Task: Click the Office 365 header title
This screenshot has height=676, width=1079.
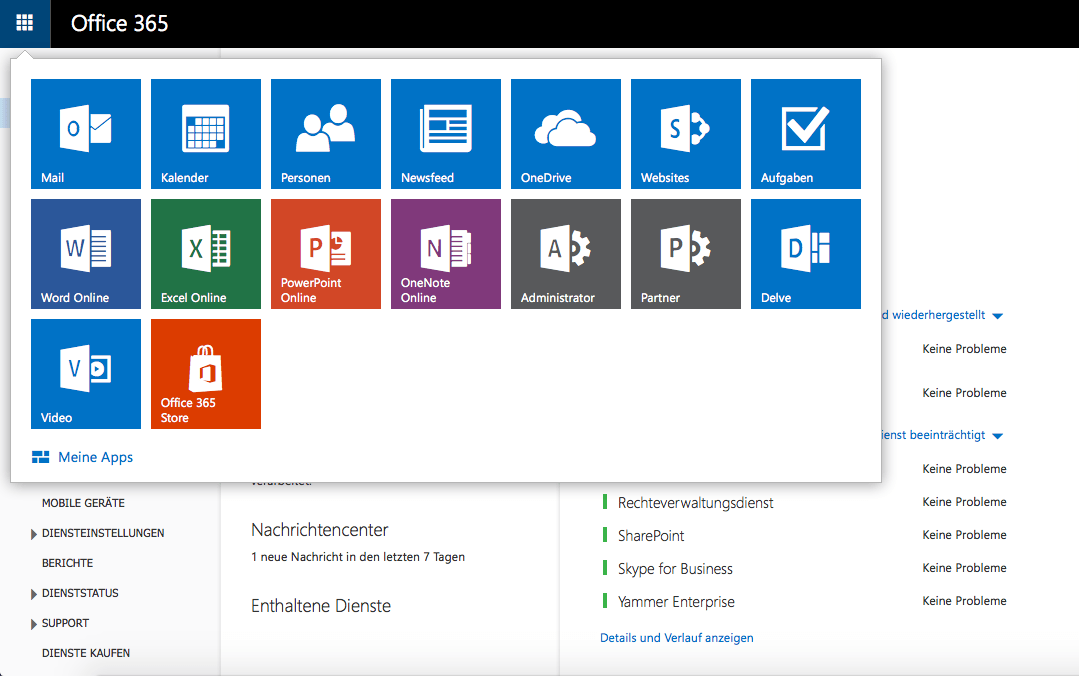Action: pyautogui.click(x=120, y=23)
